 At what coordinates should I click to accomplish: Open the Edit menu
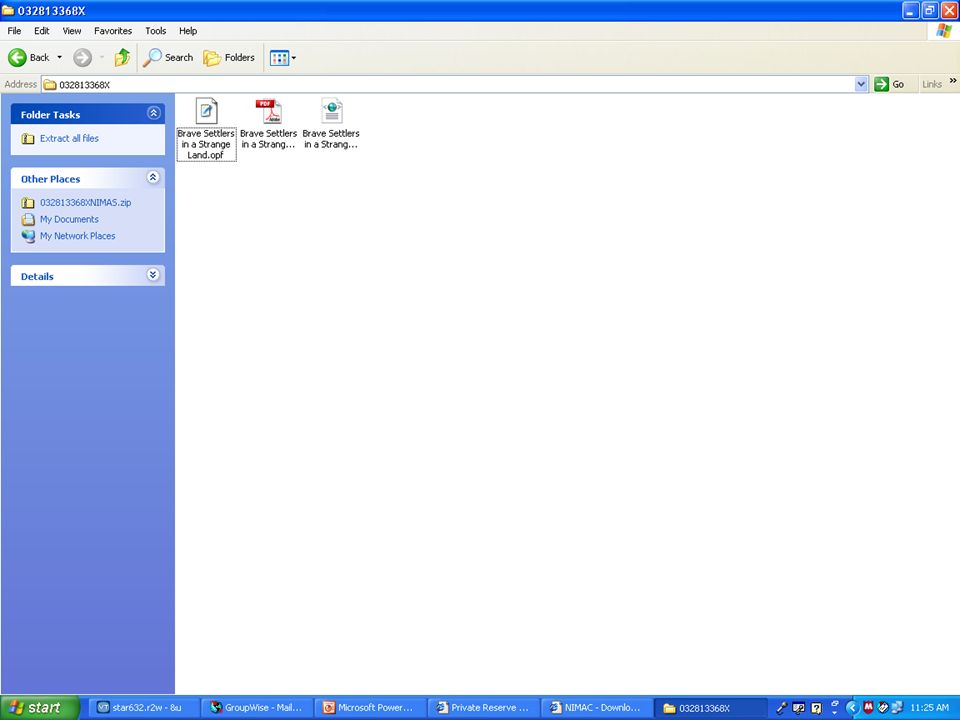42,31
